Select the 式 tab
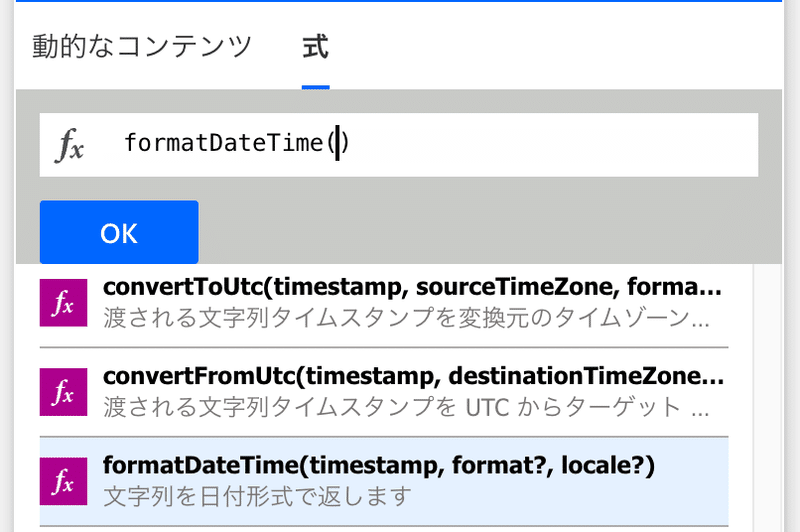The height and width of the screenshot is (532, 800). pyautogui.click(x=315, y=46)
